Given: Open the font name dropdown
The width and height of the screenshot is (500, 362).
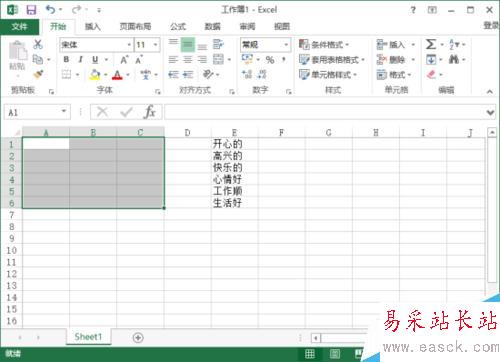Looking at the screenshot, I should (x=129, y=45).
